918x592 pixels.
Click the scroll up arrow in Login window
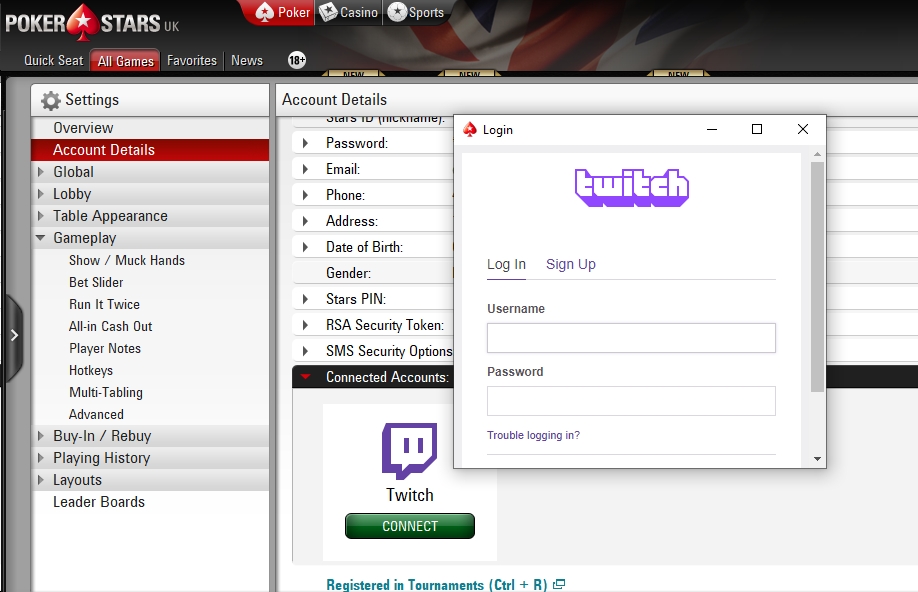[x=817, y=155]
